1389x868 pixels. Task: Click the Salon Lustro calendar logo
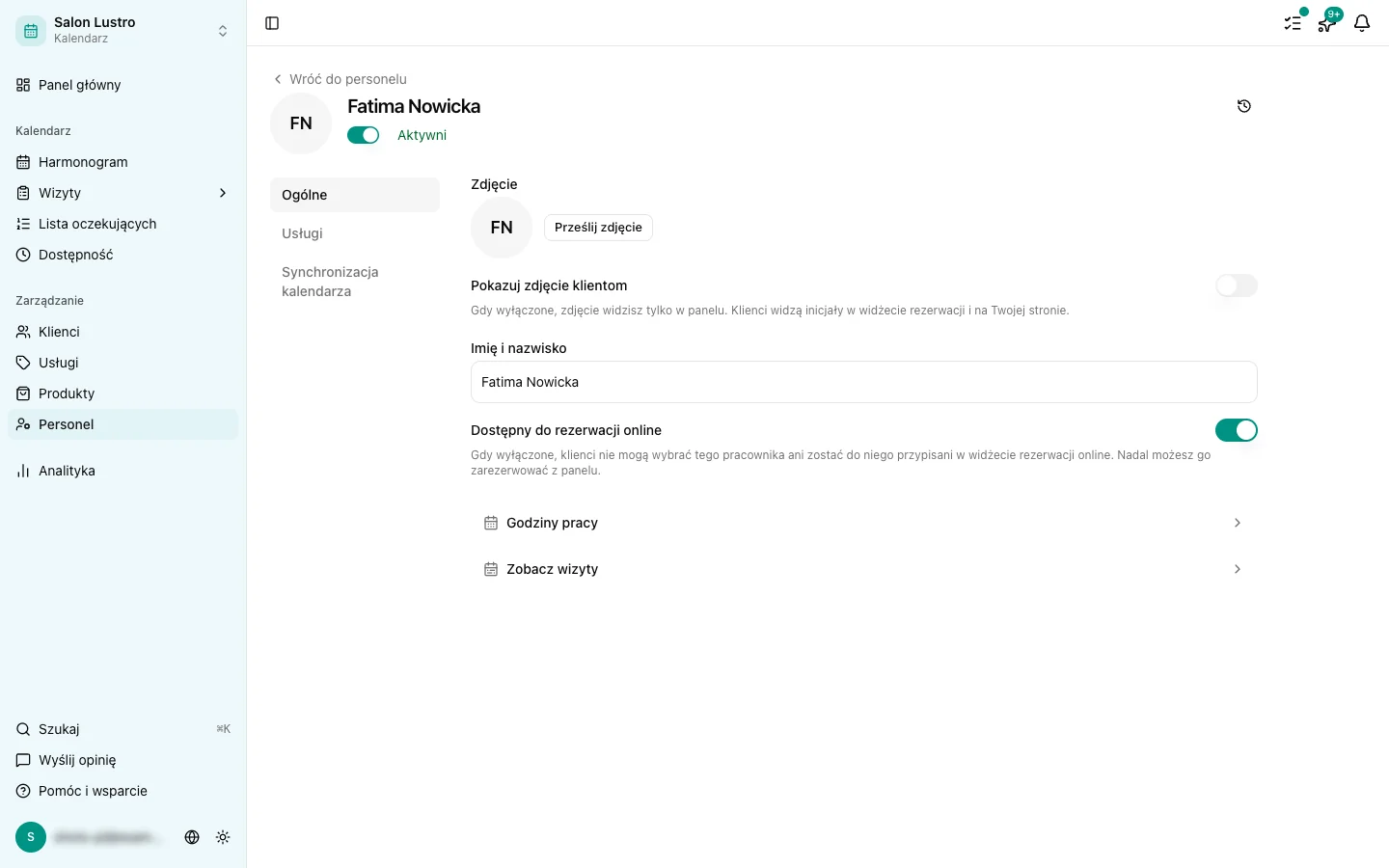[31, 31]
